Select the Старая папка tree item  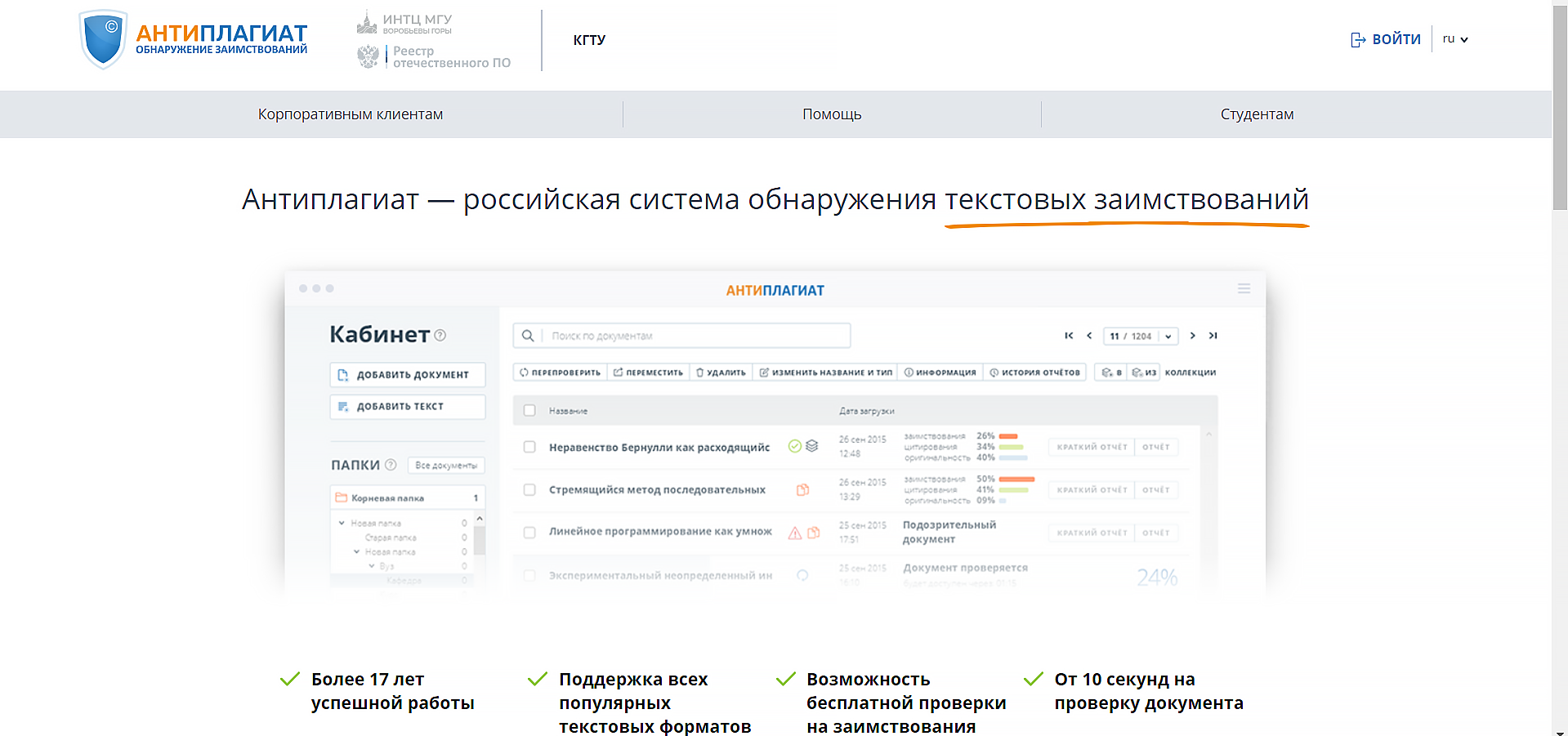point(391,538)
